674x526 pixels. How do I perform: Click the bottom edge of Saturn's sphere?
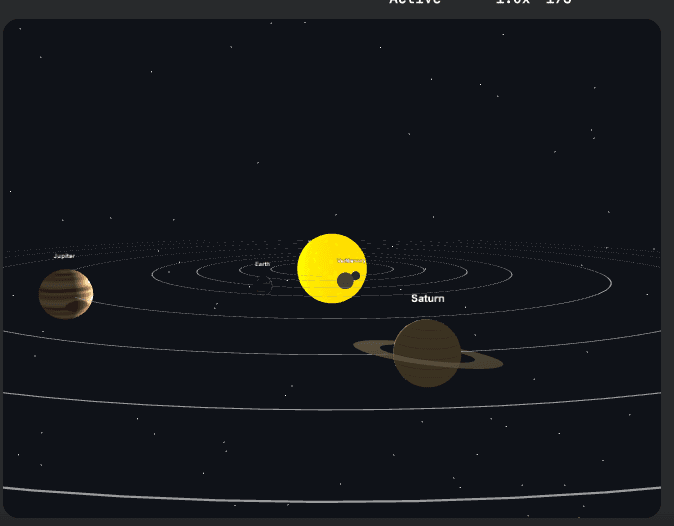click(427, 384)
